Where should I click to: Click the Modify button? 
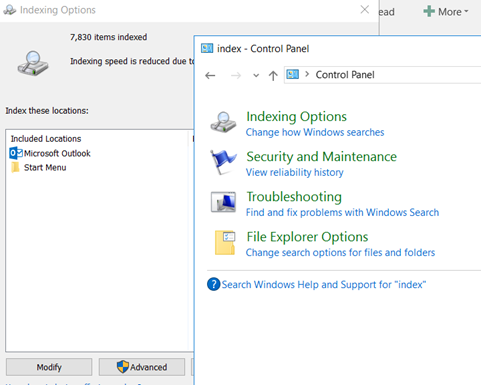[x=49, y=367]
